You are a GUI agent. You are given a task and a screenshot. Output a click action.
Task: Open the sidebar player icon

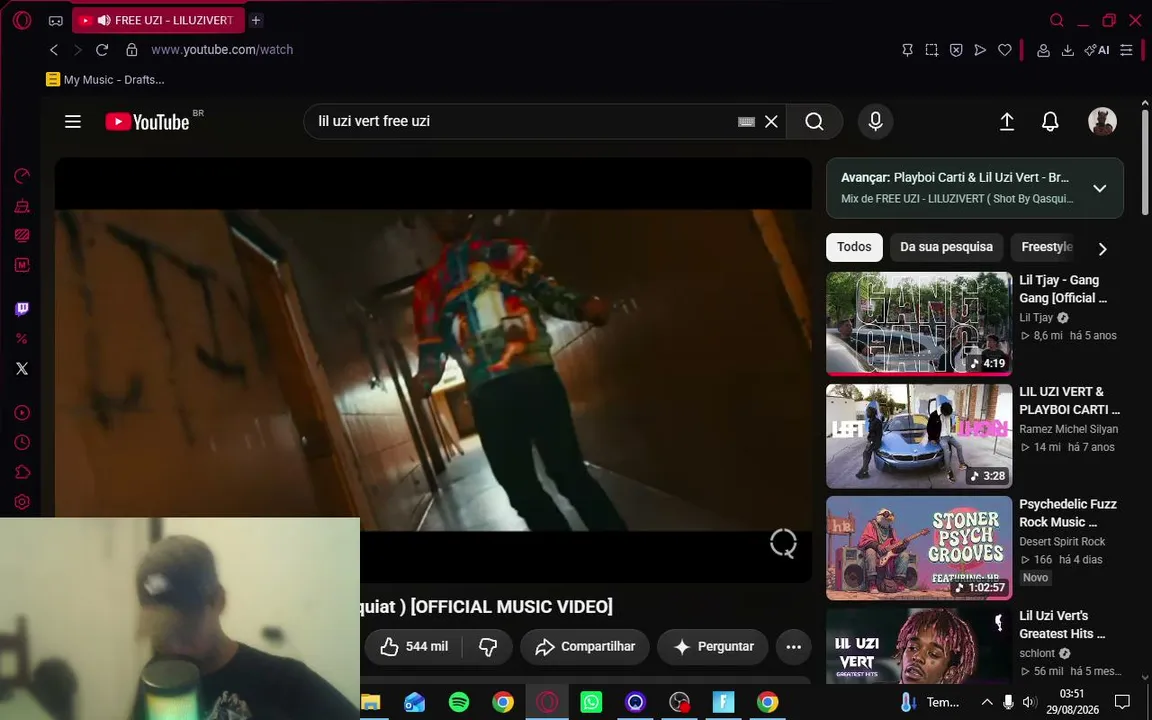[x=22, y=413]
